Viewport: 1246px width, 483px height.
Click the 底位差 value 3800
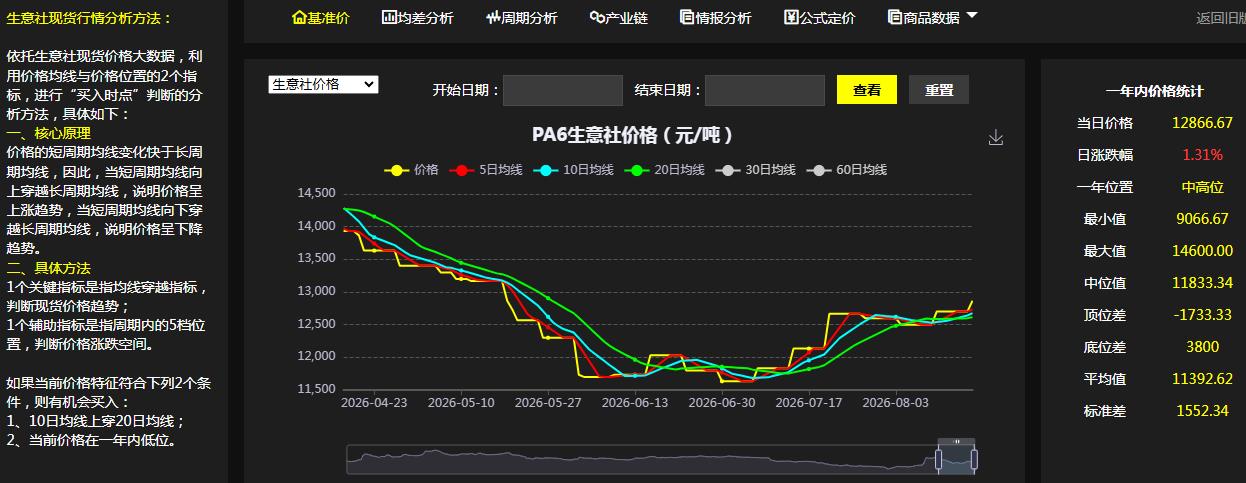[x=1202, y=347]
